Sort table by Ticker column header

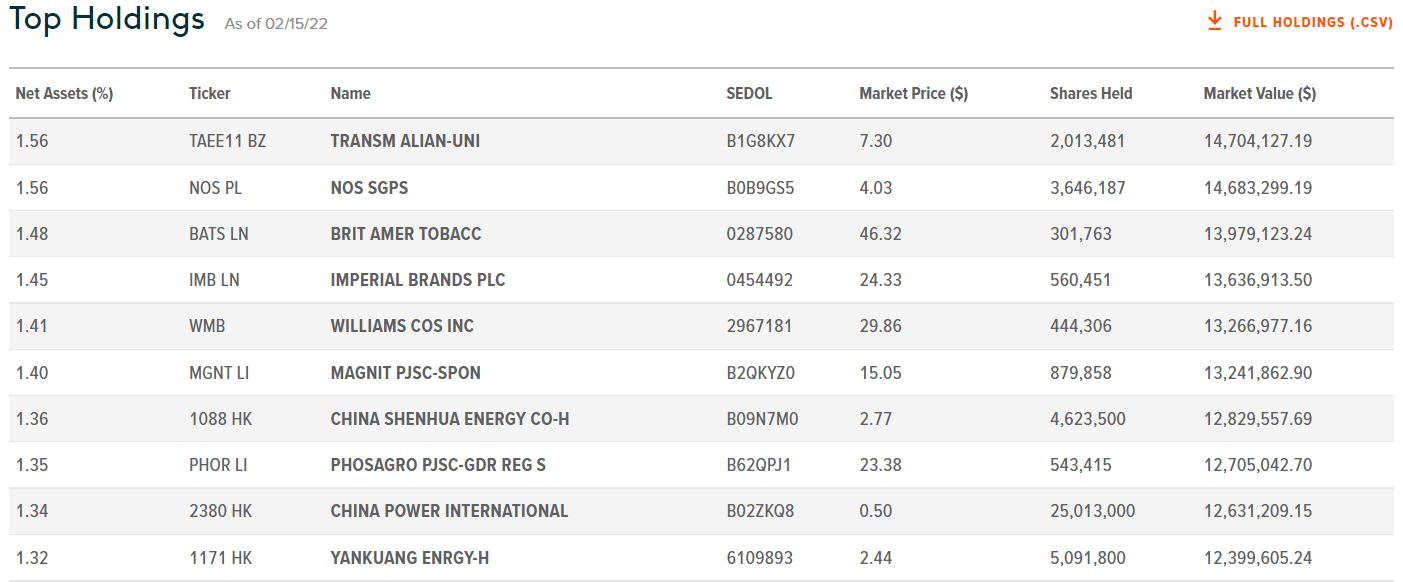click(x=209, y=93)
